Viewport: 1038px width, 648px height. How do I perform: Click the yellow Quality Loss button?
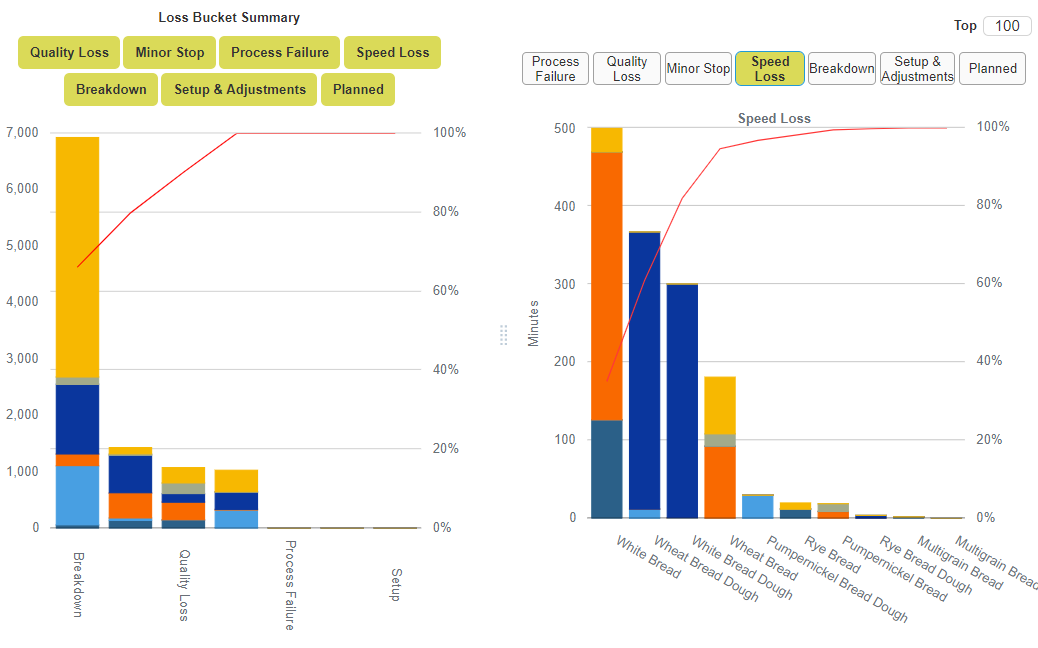pos(69,53)
